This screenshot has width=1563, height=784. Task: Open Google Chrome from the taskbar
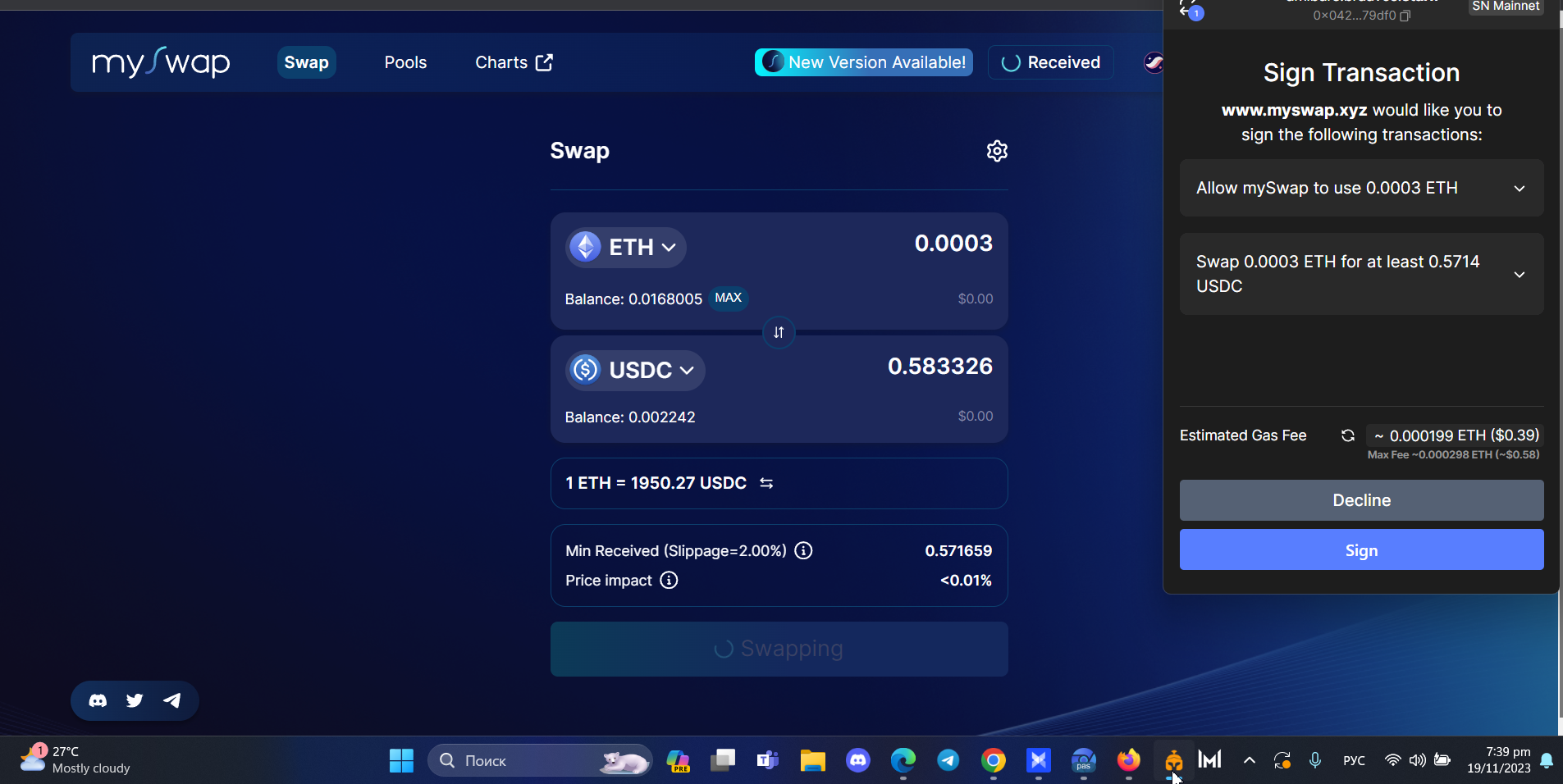click(x=994, y=761)
